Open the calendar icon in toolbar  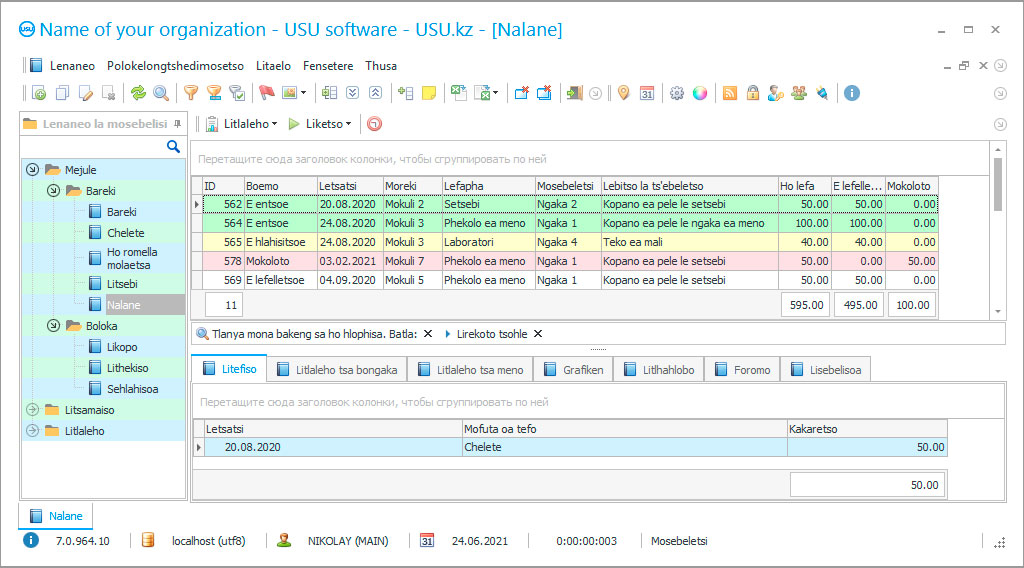pos(647,93)
